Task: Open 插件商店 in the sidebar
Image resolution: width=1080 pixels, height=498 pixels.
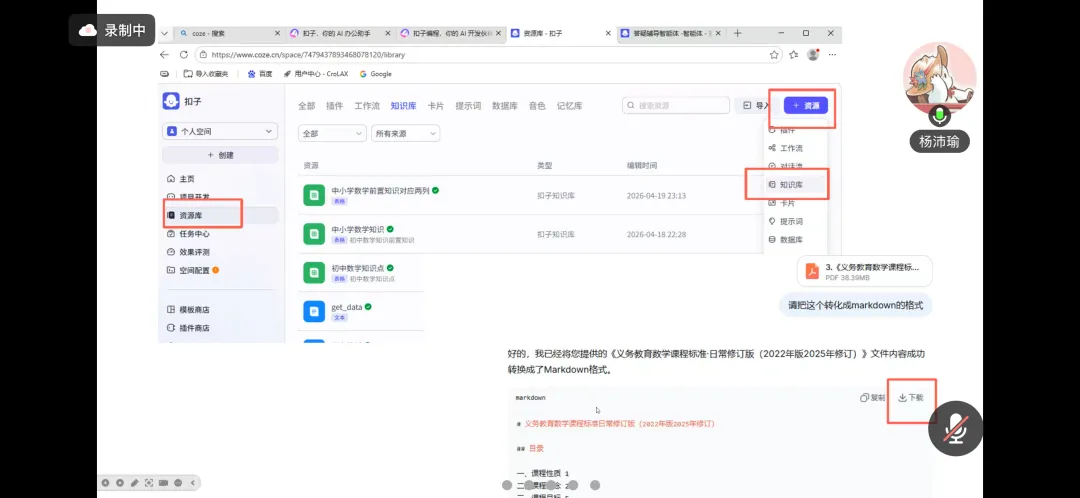Action: (189, 328)
